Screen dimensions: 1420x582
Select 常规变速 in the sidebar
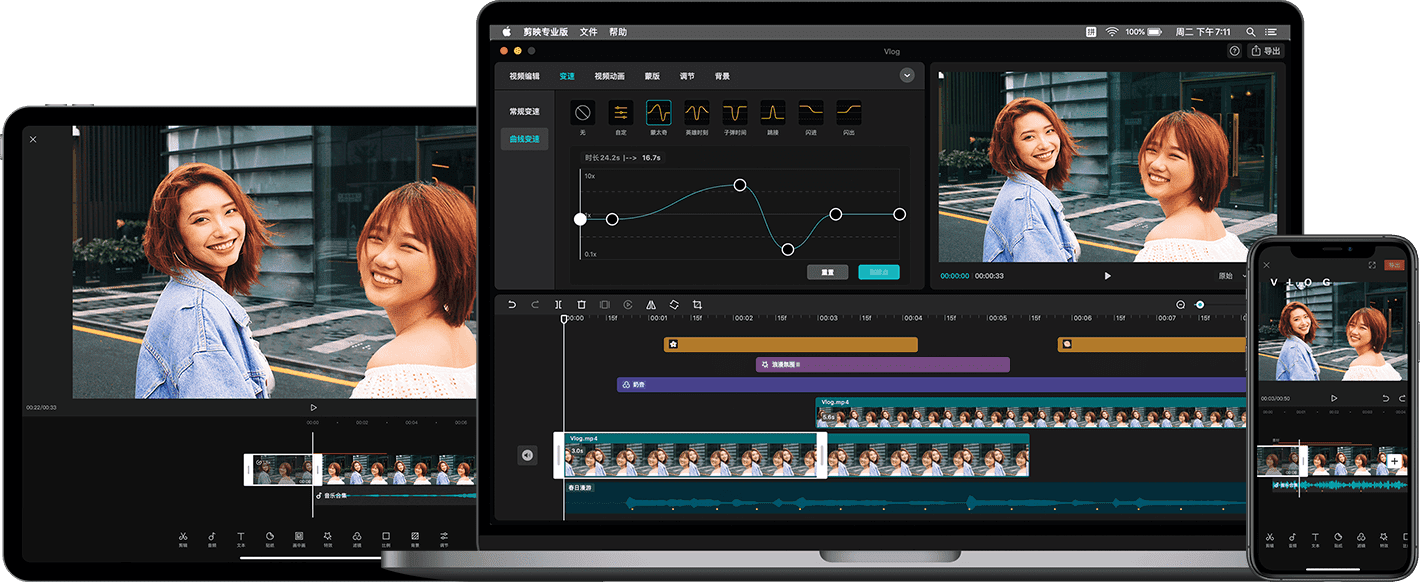click(x=524, y=111)
